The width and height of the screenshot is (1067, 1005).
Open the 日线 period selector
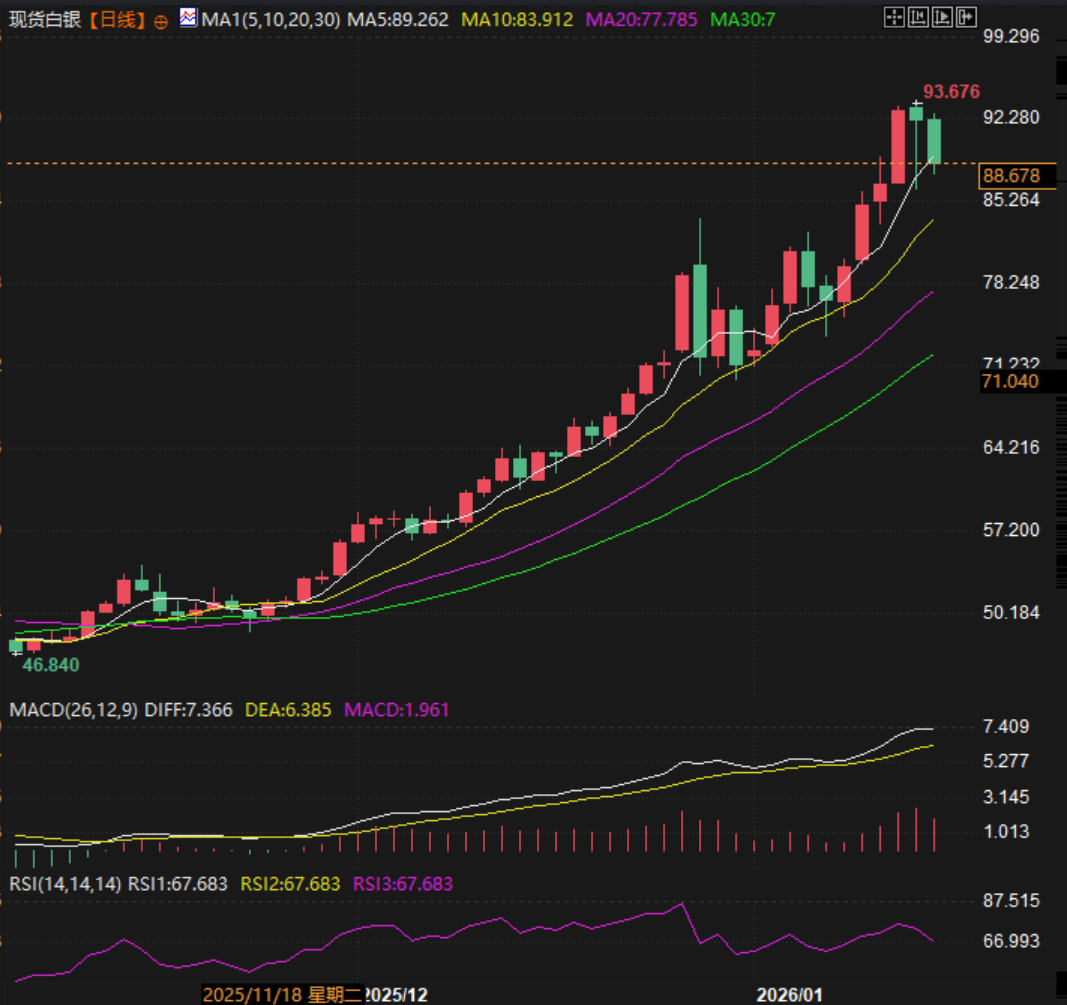click(x=117, y=19)
